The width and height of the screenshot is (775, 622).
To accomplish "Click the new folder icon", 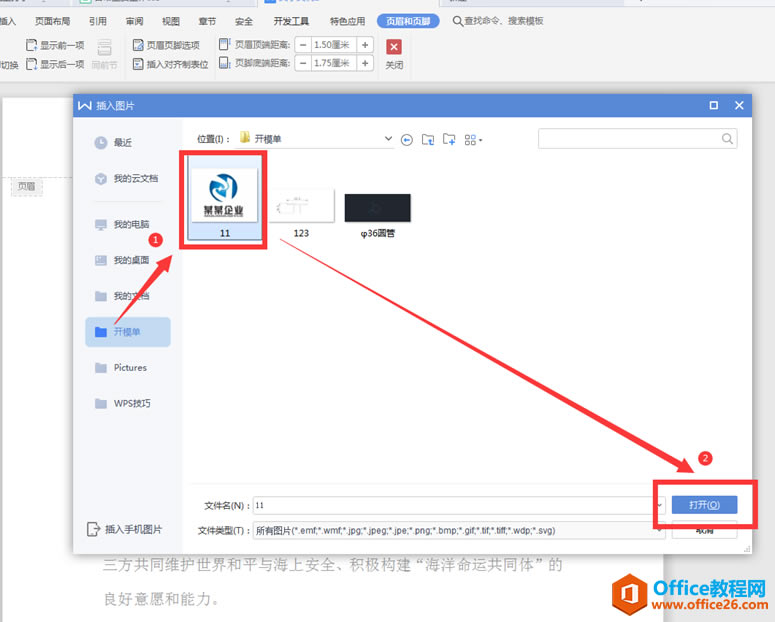I will [x=449, y=139].
